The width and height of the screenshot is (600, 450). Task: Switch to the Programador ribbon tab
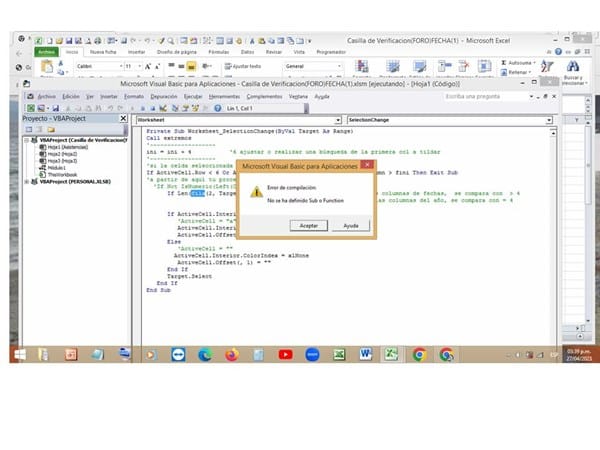tap(331, 50)
